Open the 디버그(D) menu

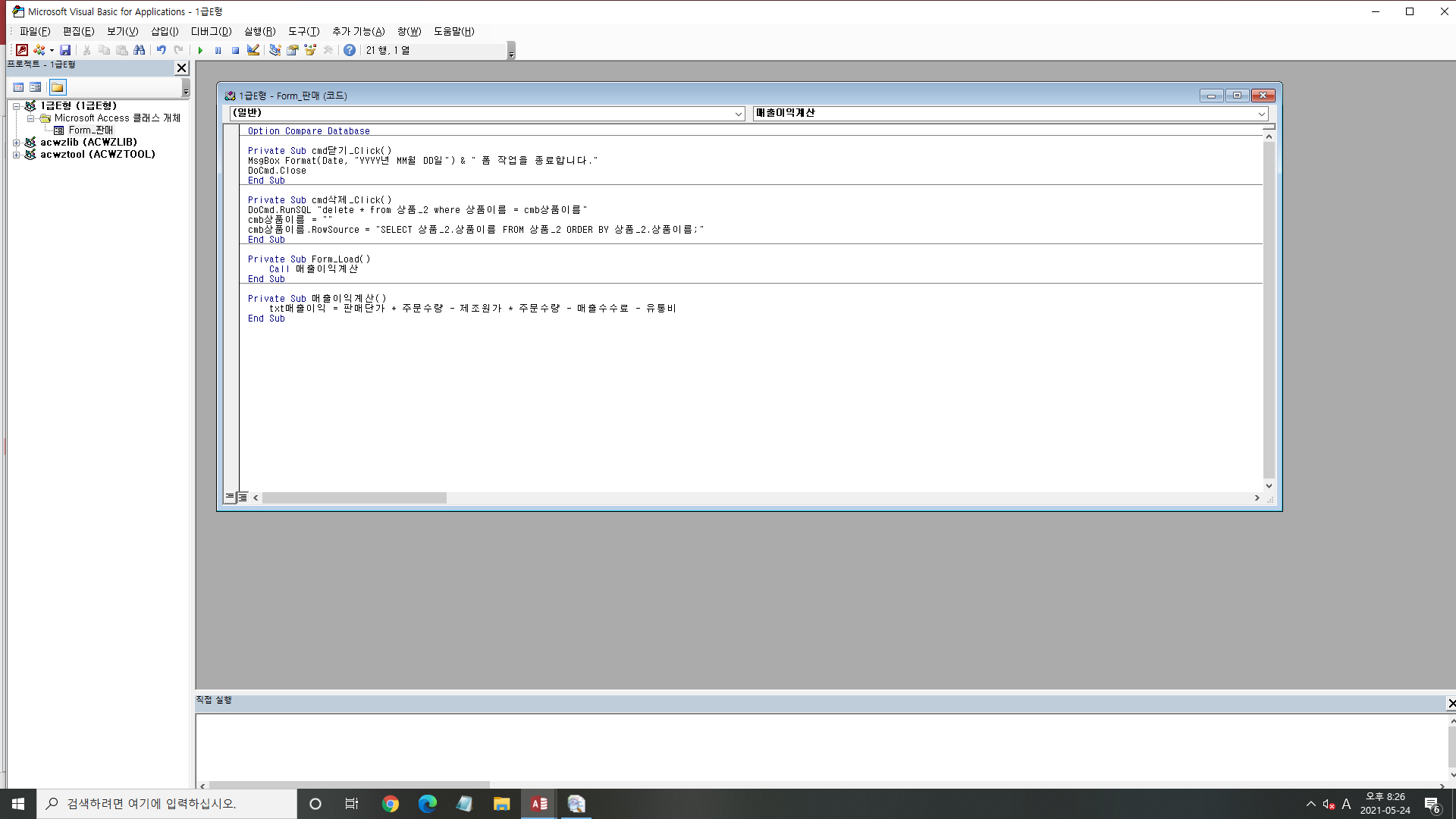pos(211,31)
